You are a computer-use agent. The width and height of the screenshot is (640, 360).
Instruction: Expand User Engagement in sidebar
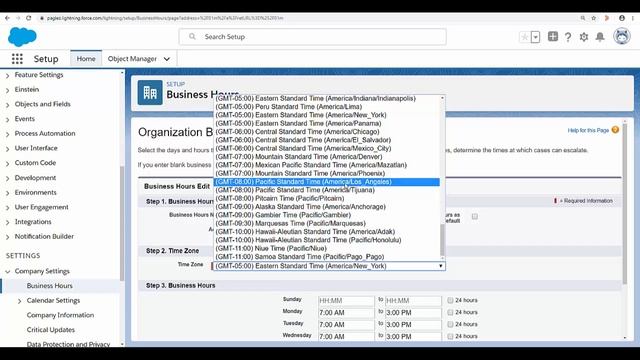(7, 208)
